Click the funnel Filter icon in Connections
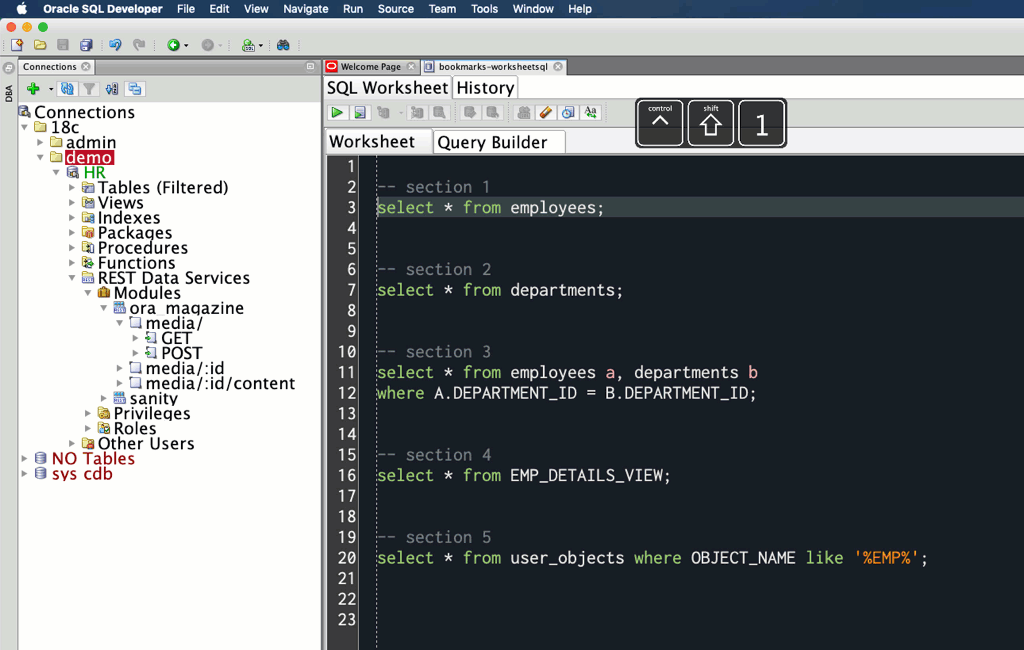The height and width of the screenshot is (650, 1024). pyautogui.click(x=89, y=89)
